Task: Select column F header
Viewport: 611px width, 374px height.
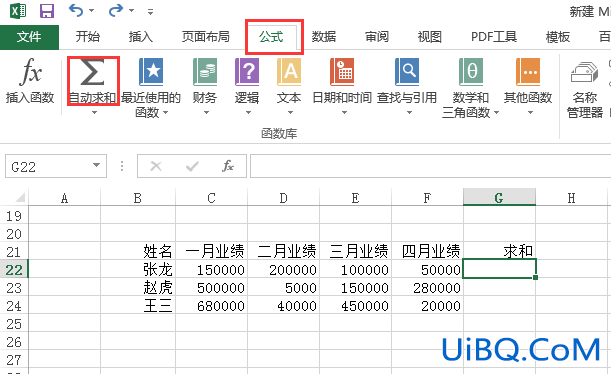Action: [427, 198]
